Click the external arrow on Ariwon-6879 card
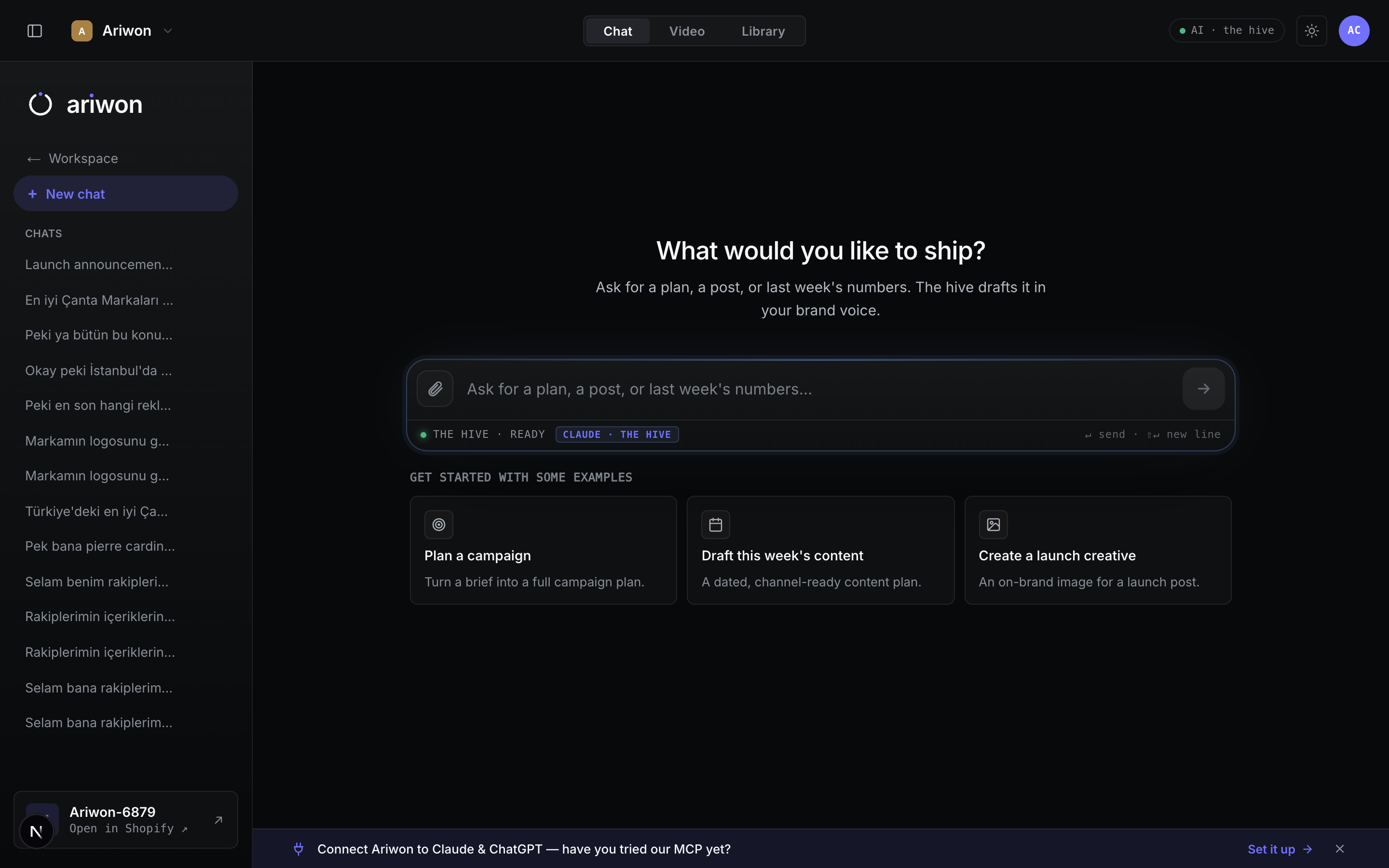Screen dimensions: 1389x868 218,820
